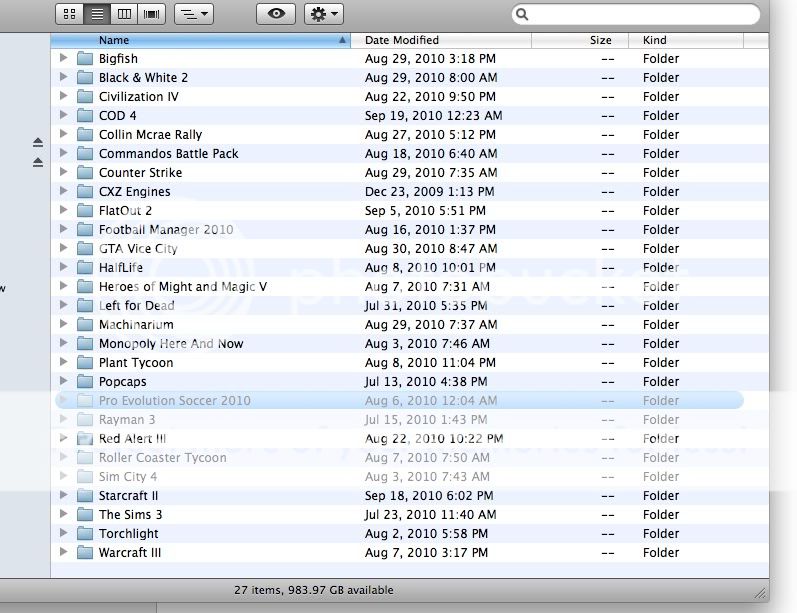This screenshot has width=797, height=613.
Task: Sort by Date Modified column
Action: (441, 40)
